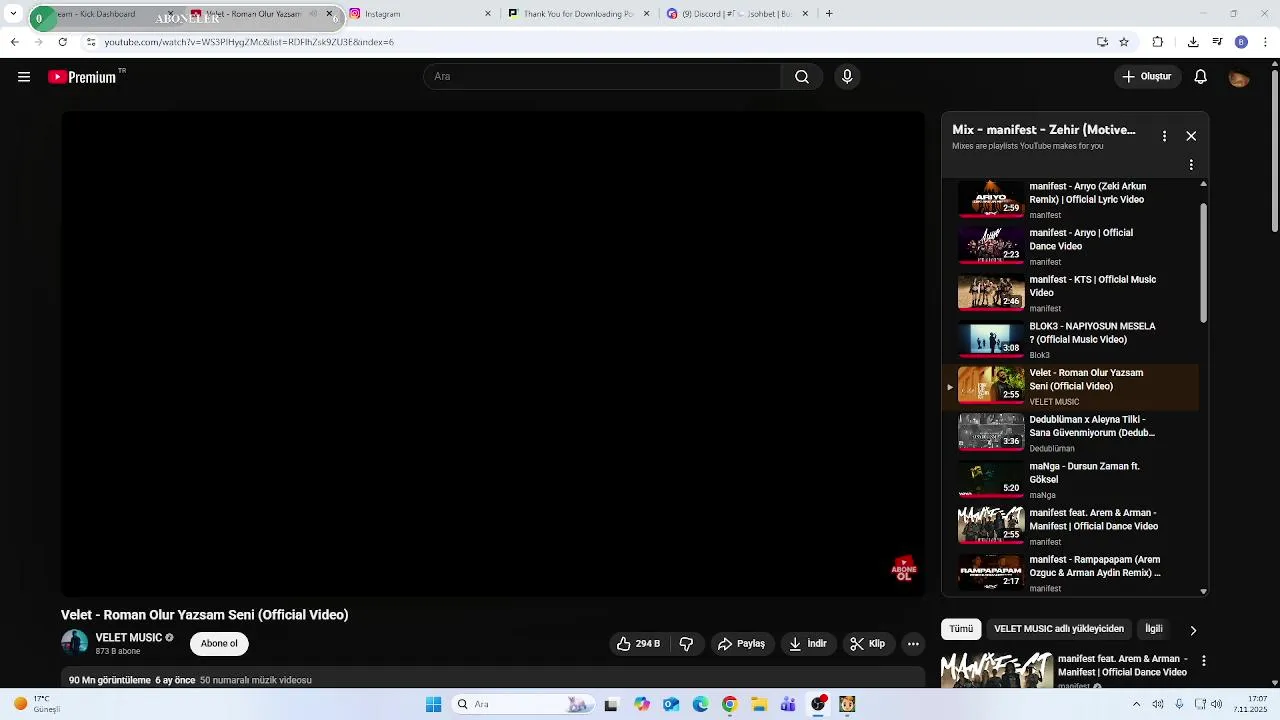The image size is (1280, 720).
Task: Like the video with 294 B thumbs-up
Action: pyautogui.click(x=638, y=644)
